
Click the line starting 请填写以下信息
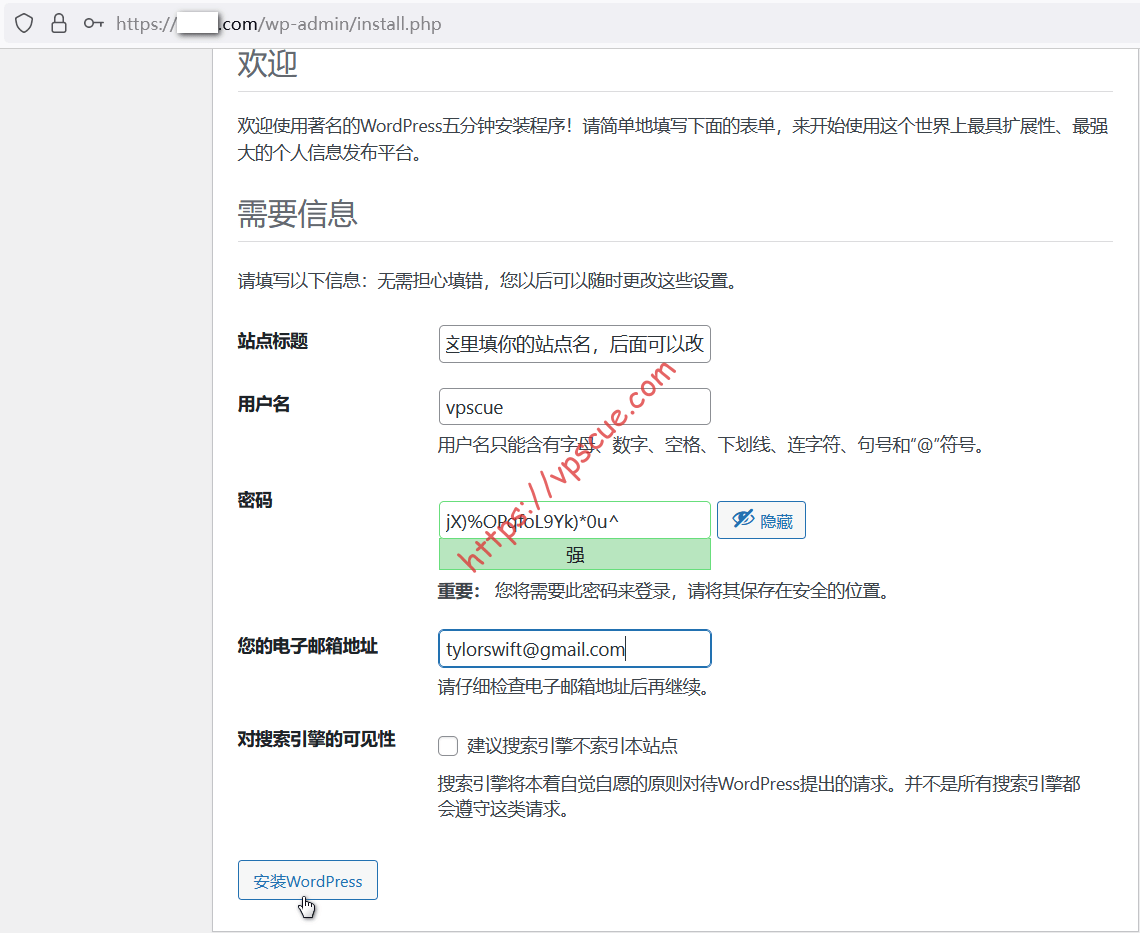pos(489,281)
